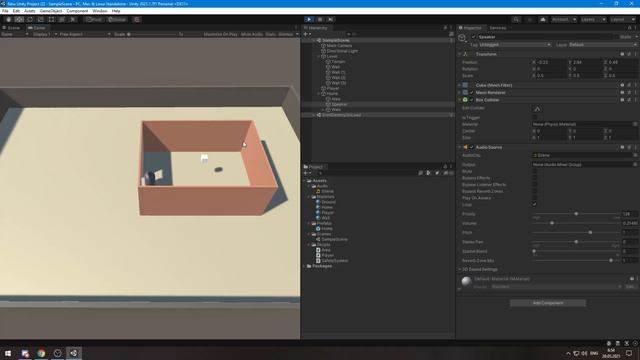Collapse the Level object in Hierarchy
640x360 pixels.
pyautogui.click(x=319, y=56)
